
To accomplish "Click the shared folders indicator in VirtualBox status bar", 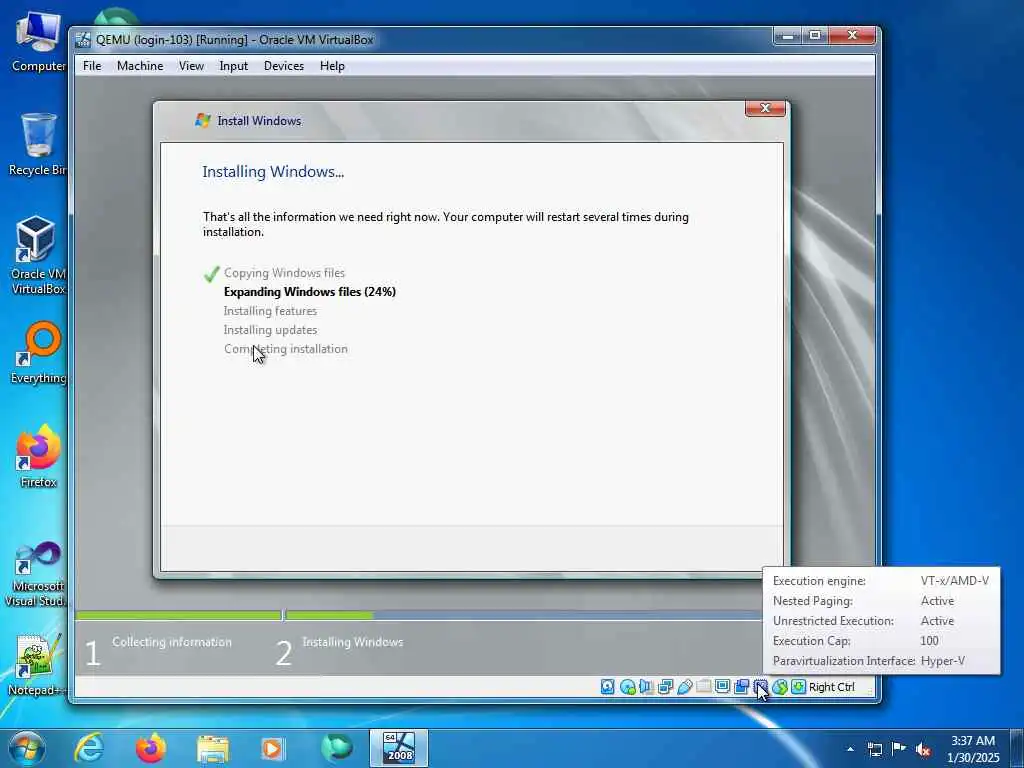I will (x=703, y=686).
